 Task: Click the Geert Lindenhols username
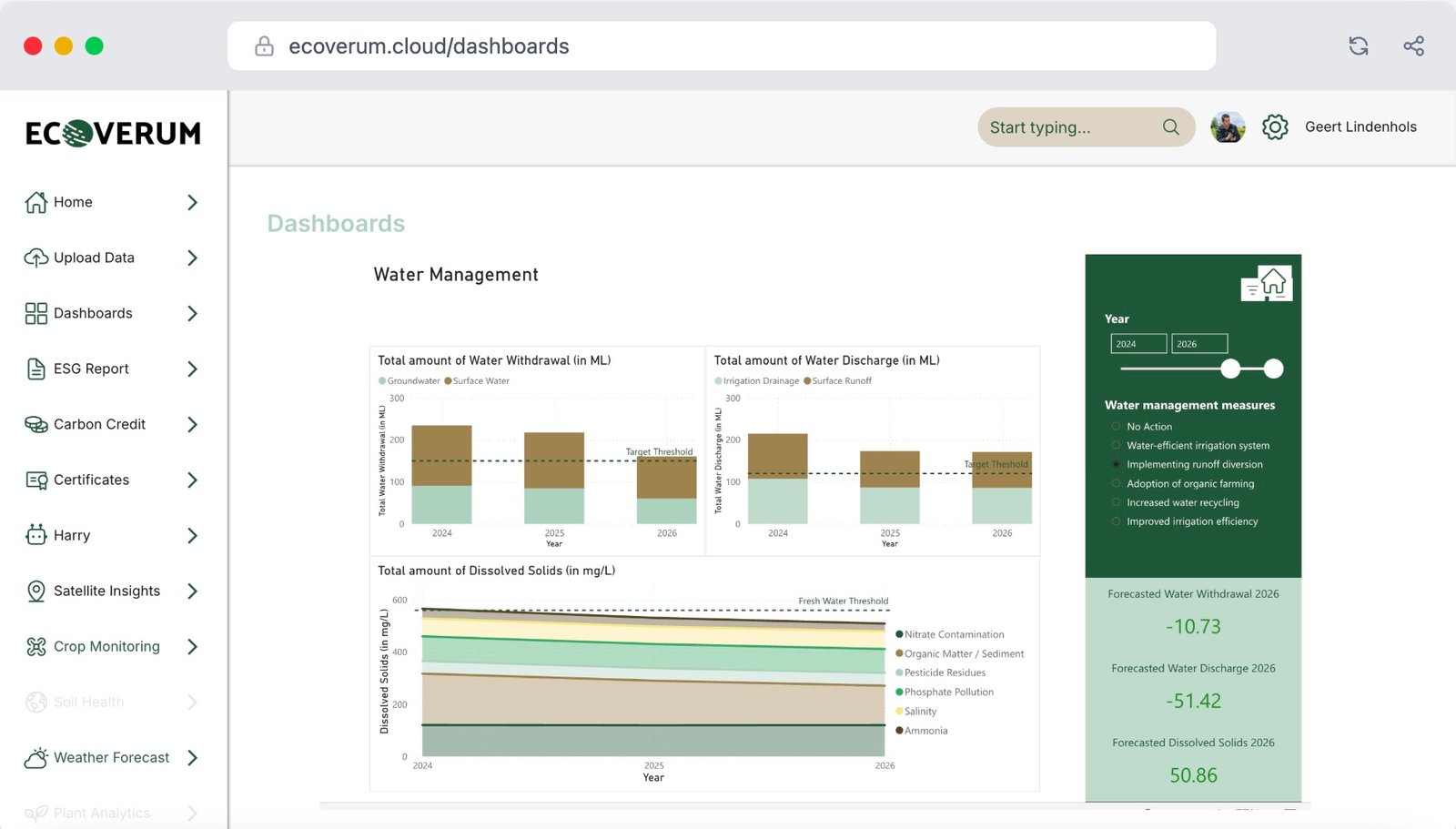coord(1360,127)
